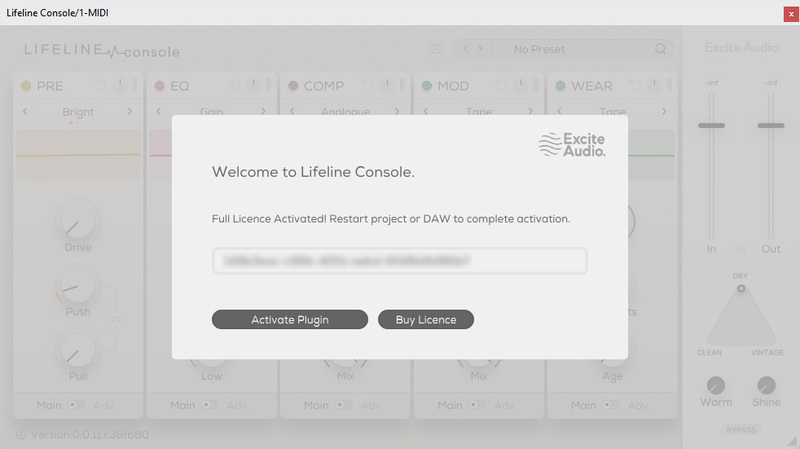Image resolution: width=800 pixels, height=449 pixels.
Task: Select next COMP mode after Analogue
Action: click(397, 111)
